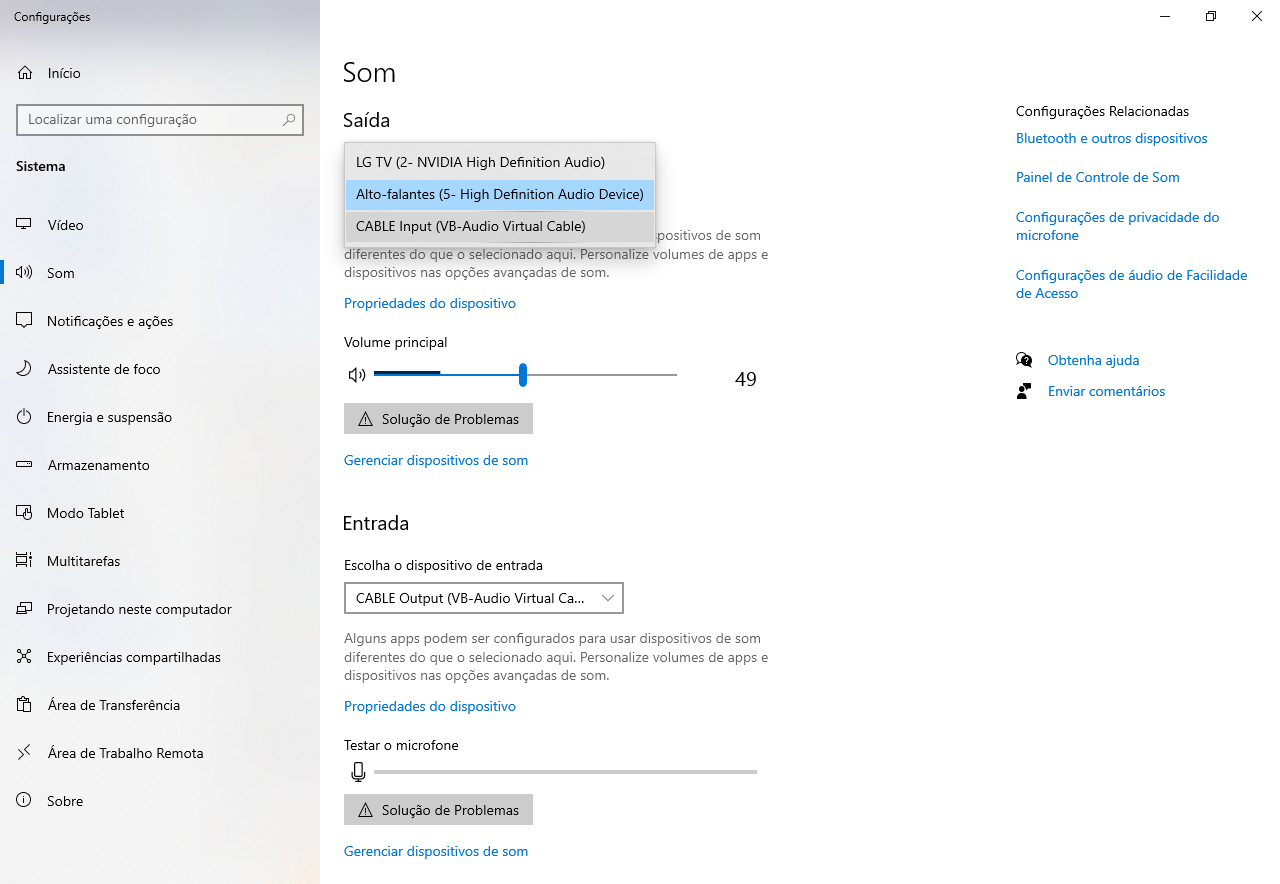1280x884 pixels.
Task: Open Multitarefas settings page
Action: click(x=83, y=561)
